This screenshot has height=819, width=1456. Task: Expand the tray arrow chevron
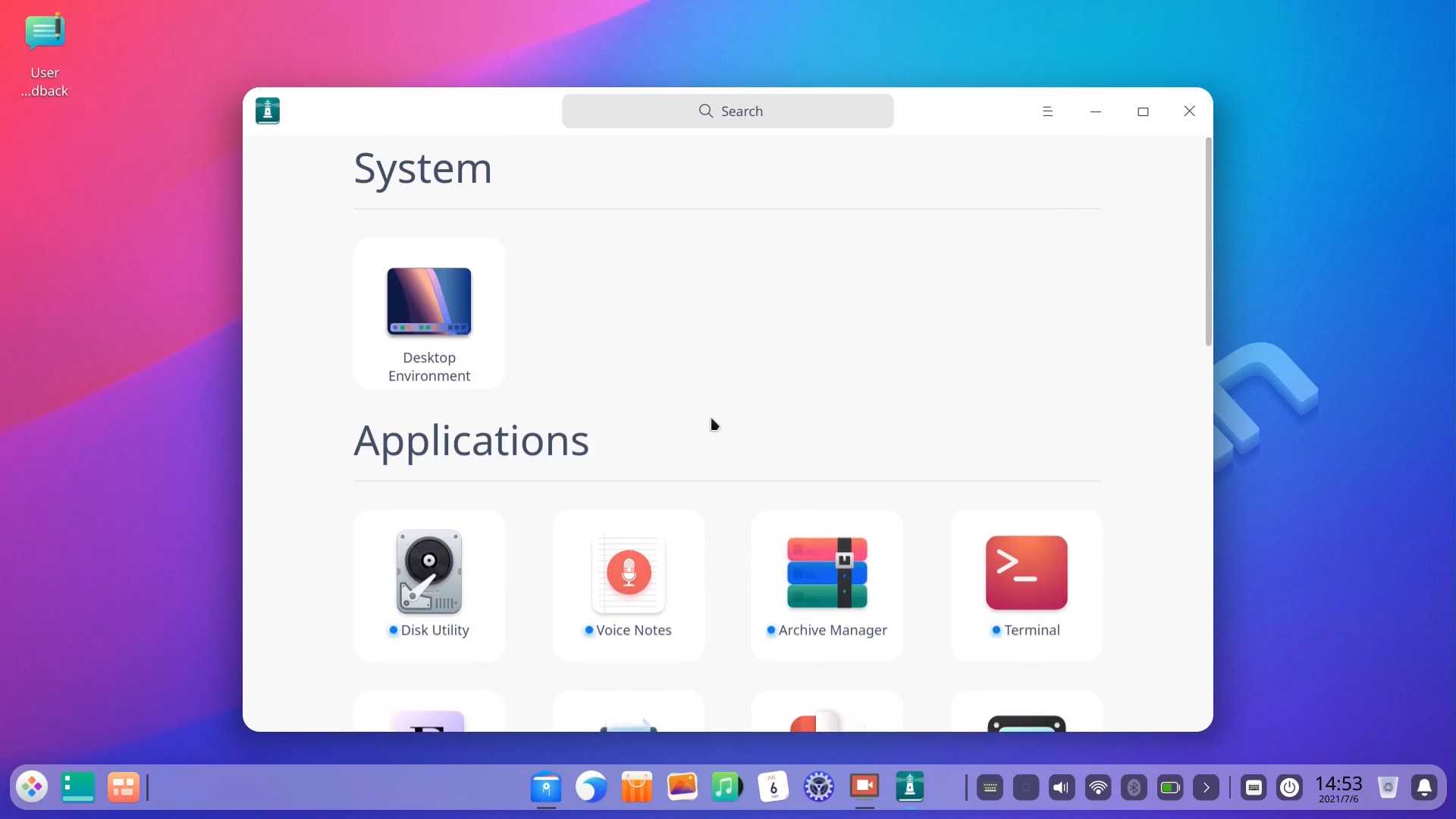(1206, 788)
